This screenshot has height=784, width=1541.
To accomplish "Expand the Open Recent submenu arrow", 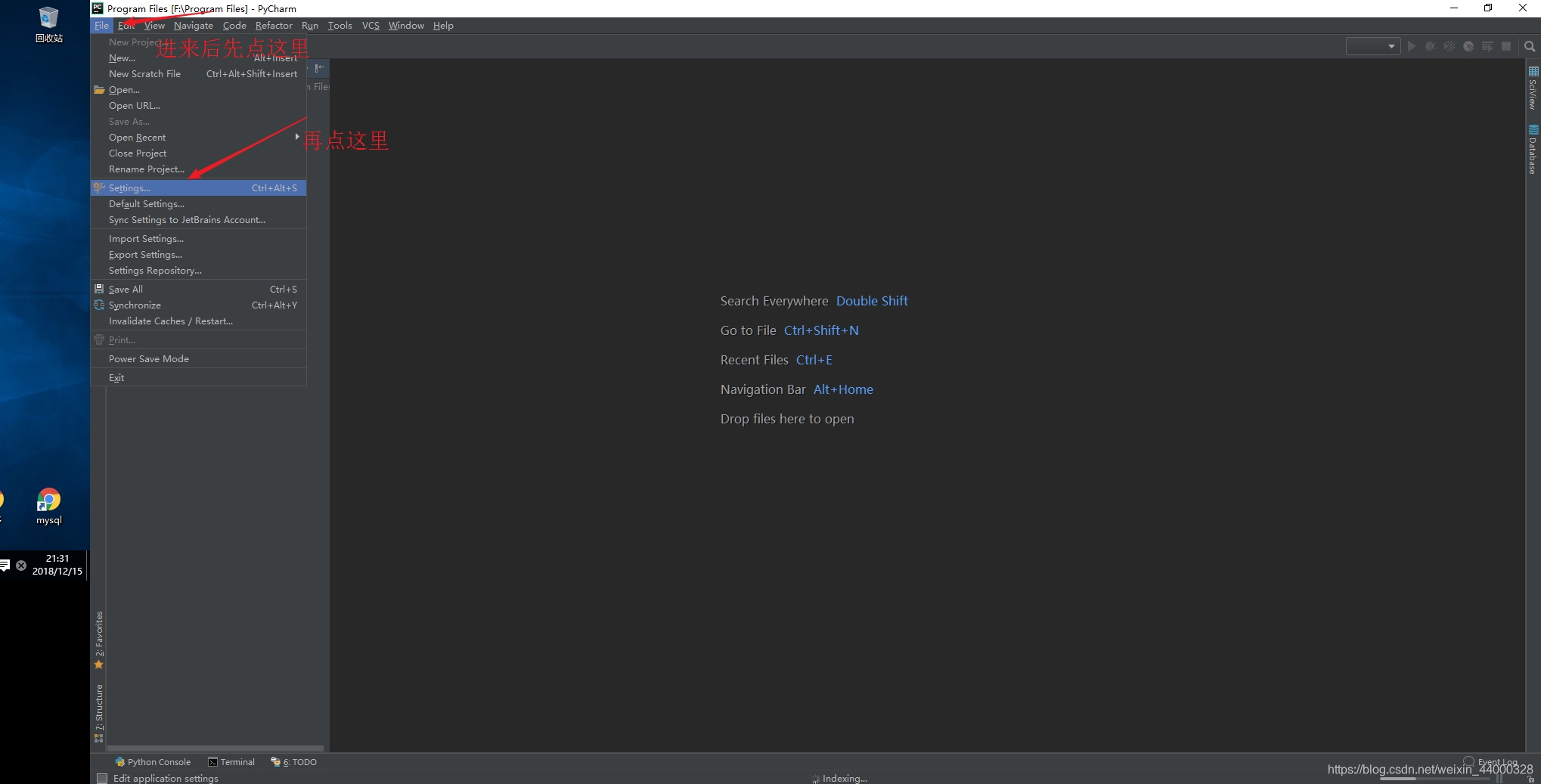I will pos(297,137).
